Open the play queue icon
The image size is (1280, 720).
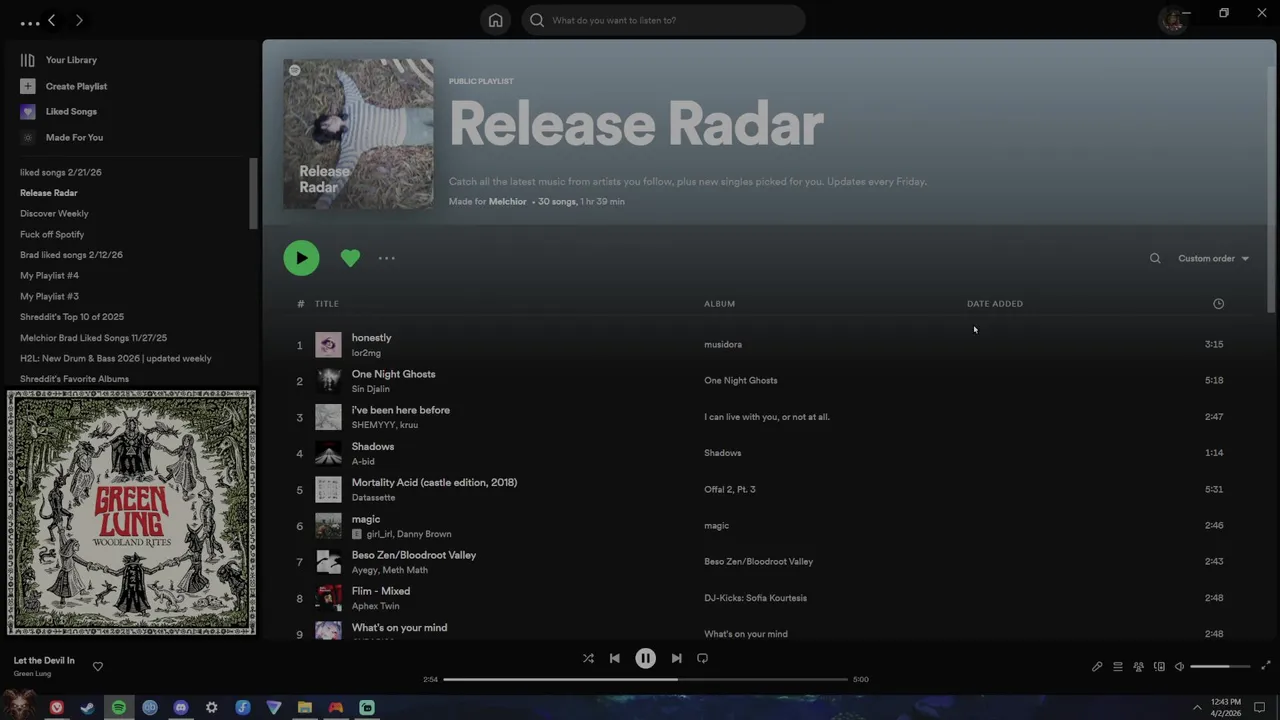1118,667
